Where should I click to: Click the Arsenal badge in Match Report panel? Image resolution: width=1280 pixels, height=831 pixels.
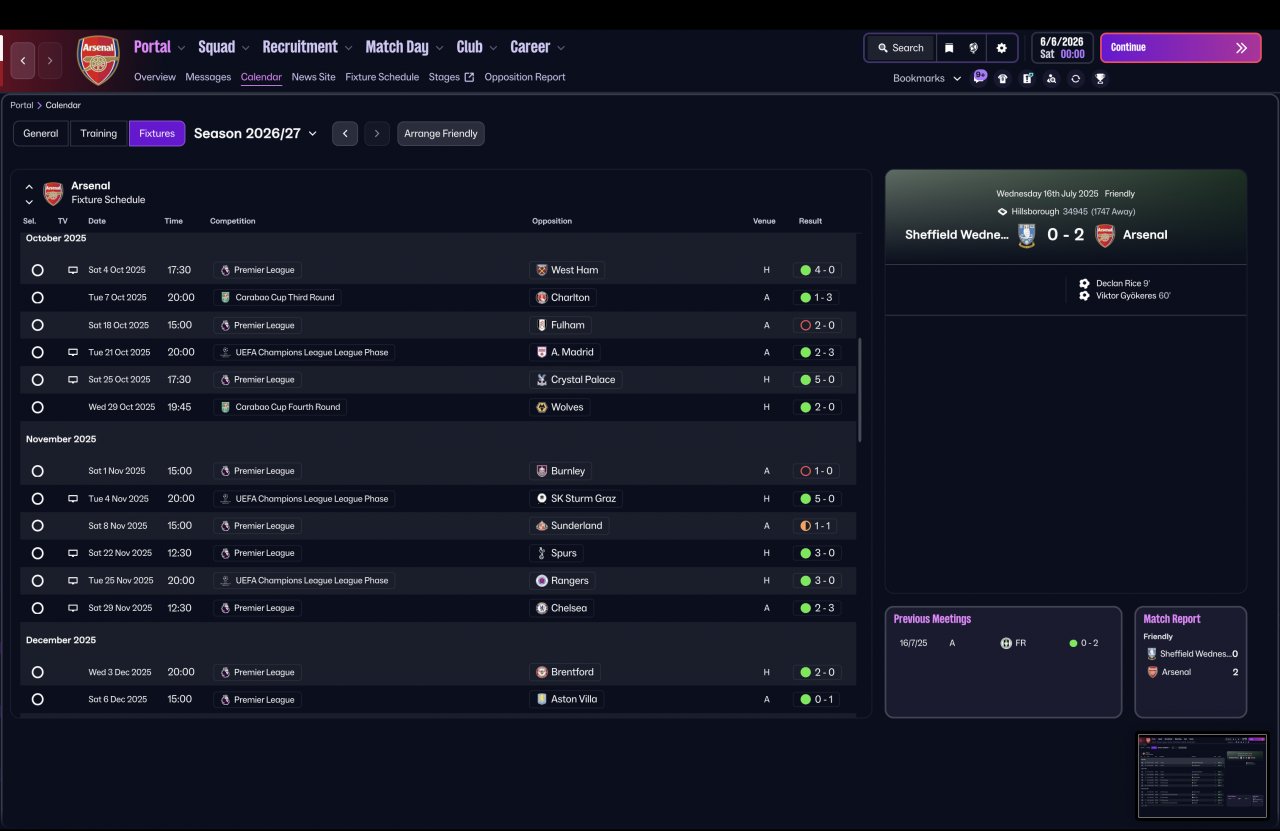click(x=1152, y=672)
